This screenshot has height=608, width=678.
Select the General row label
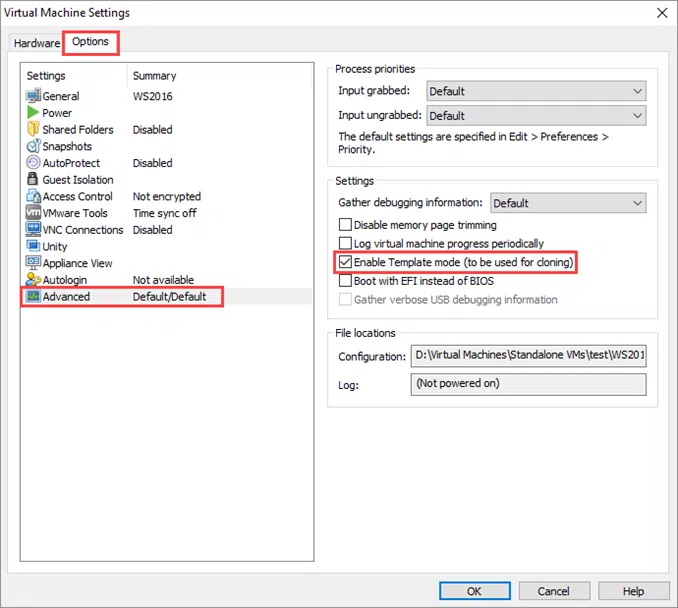tap(61, 96)
